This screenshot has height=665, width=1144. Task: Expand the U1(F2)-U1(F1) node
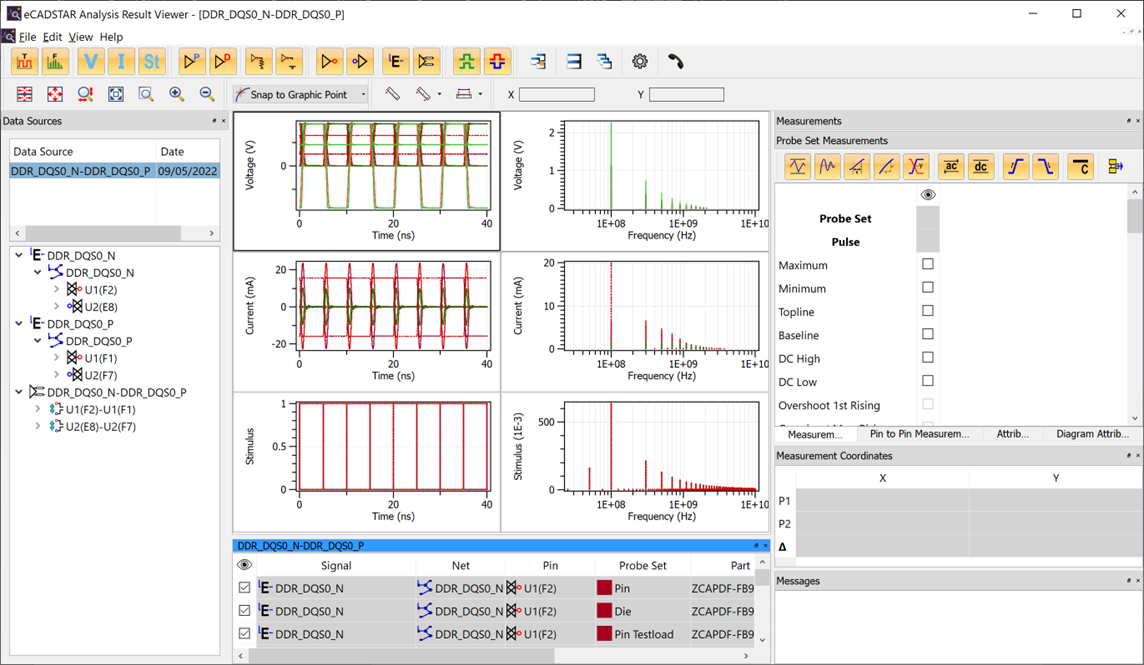point(38,410)
